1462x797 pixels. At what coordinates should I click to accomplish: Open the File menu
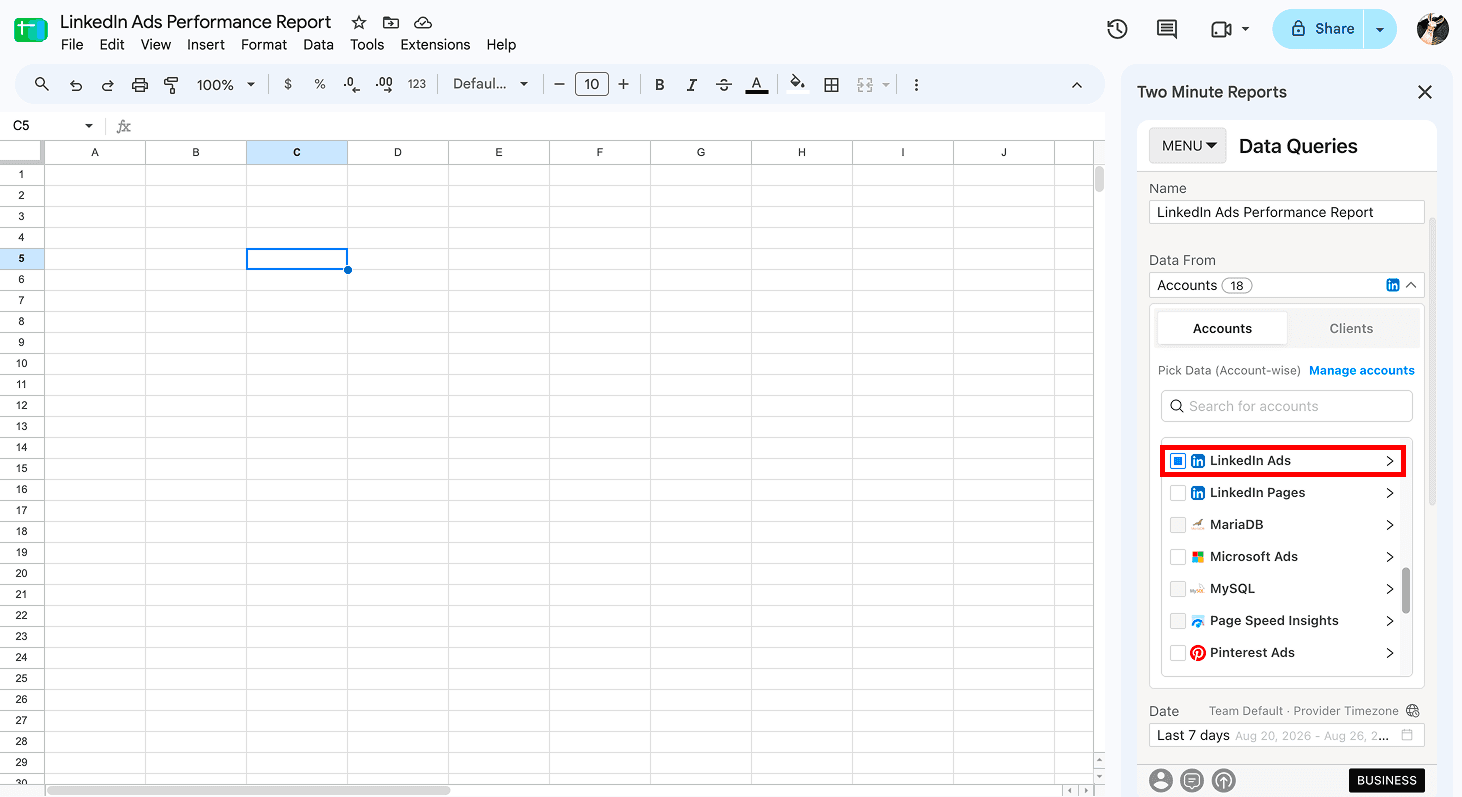click(x=72, y=45)
